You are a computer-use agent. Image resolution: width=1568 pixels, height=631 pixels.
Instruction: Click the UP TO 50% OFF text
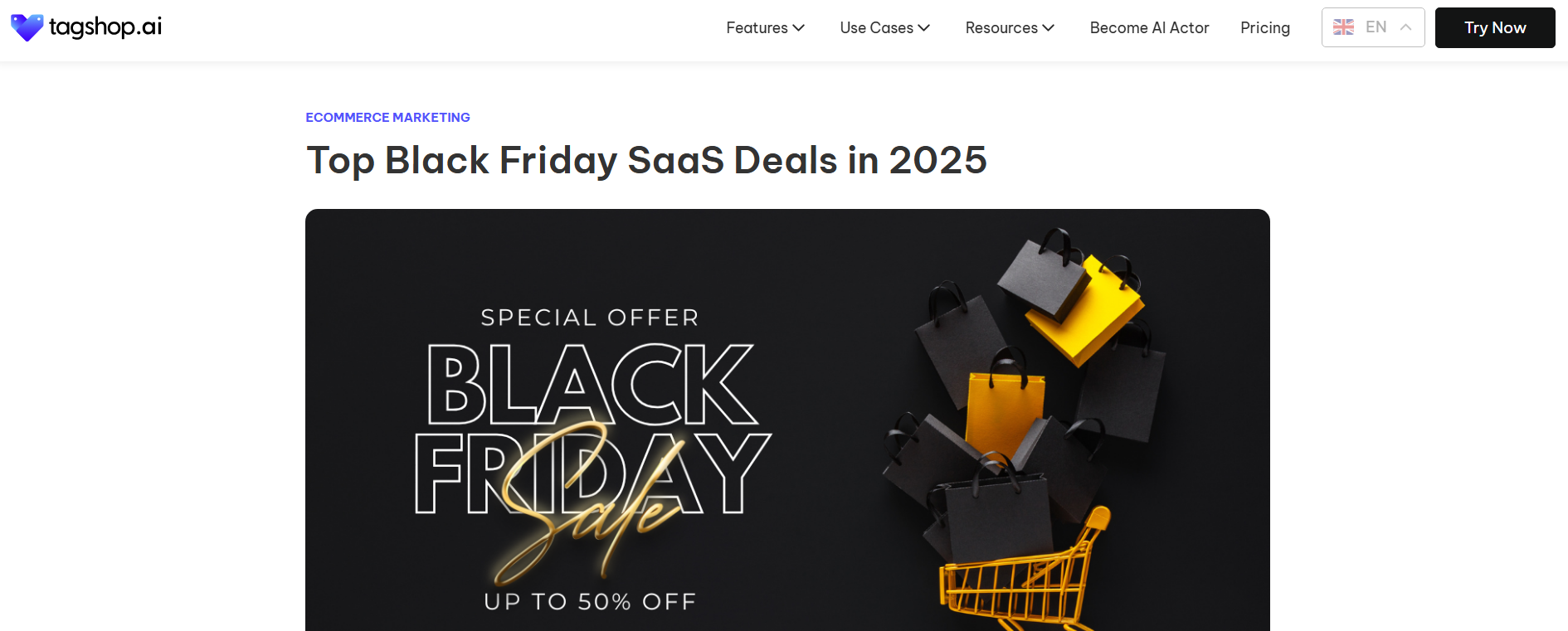click(590, 602)
